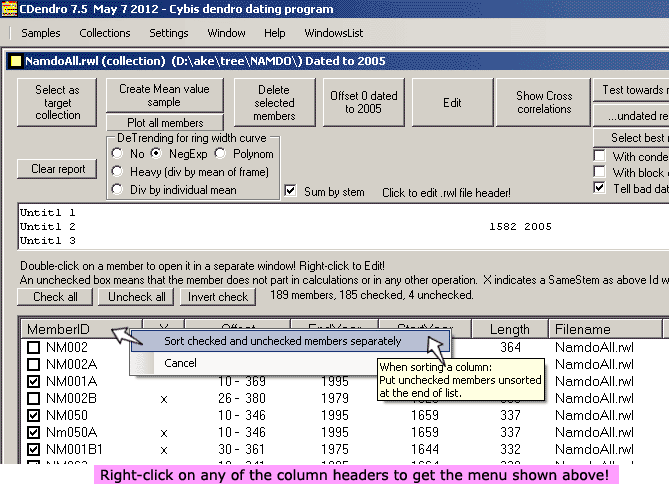Click the Select best button
669x484 pixels.
click(x=631, y=138)
